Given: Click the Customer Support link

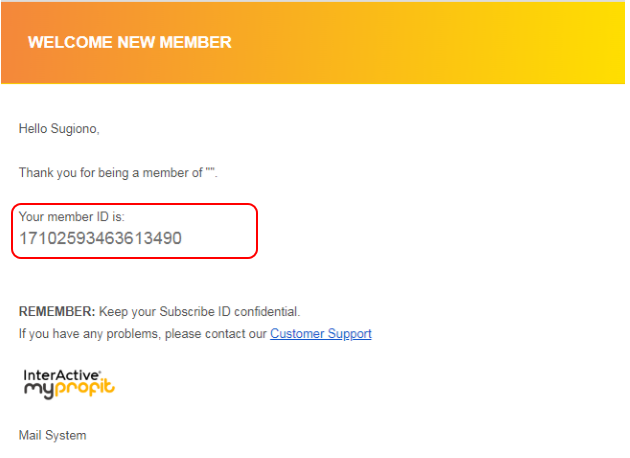Looking at the screenshot, I should tap(320, 334).
